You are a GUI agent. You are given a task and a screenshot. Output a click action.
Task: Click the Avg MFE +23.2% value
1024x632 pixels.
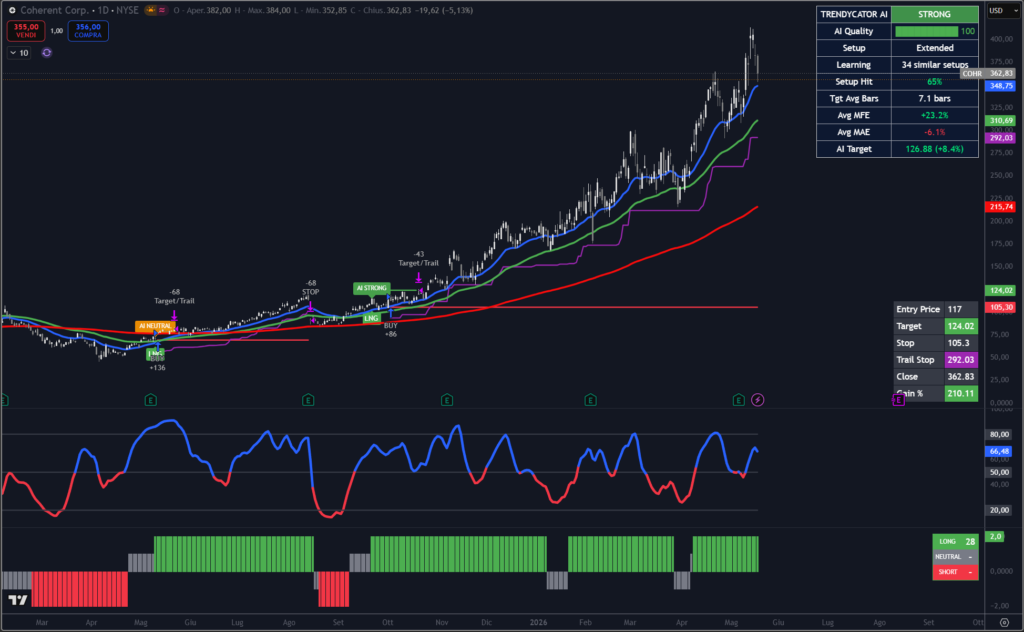935,116
